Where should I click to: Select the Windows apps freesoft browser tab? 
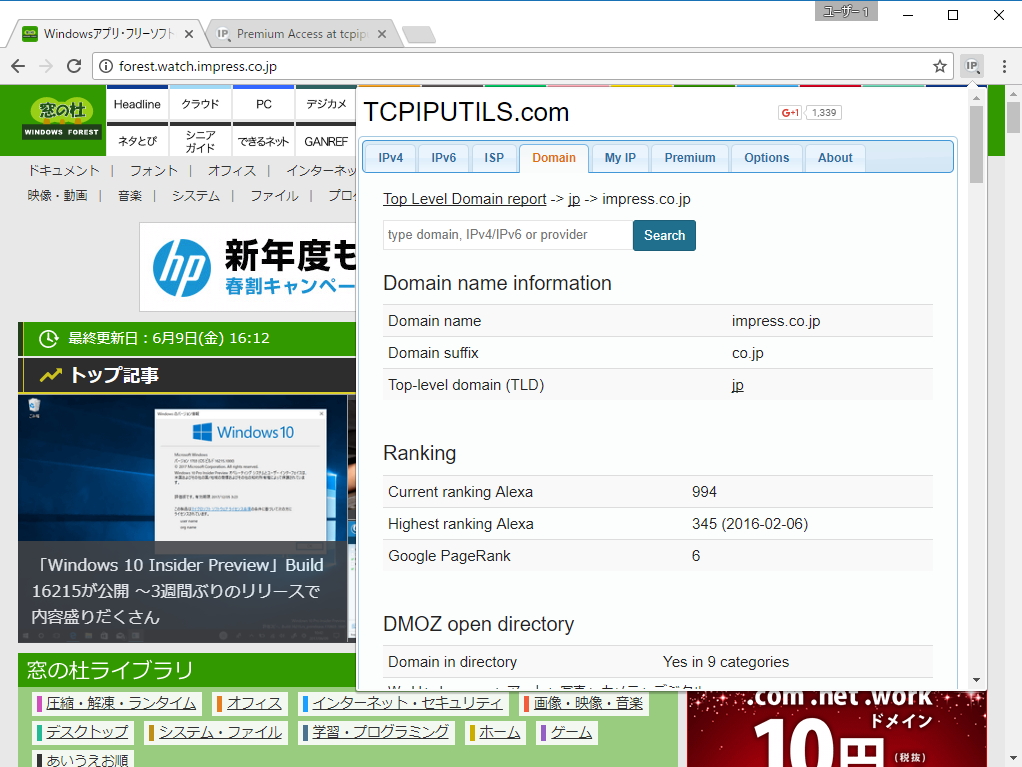(108, 34)
